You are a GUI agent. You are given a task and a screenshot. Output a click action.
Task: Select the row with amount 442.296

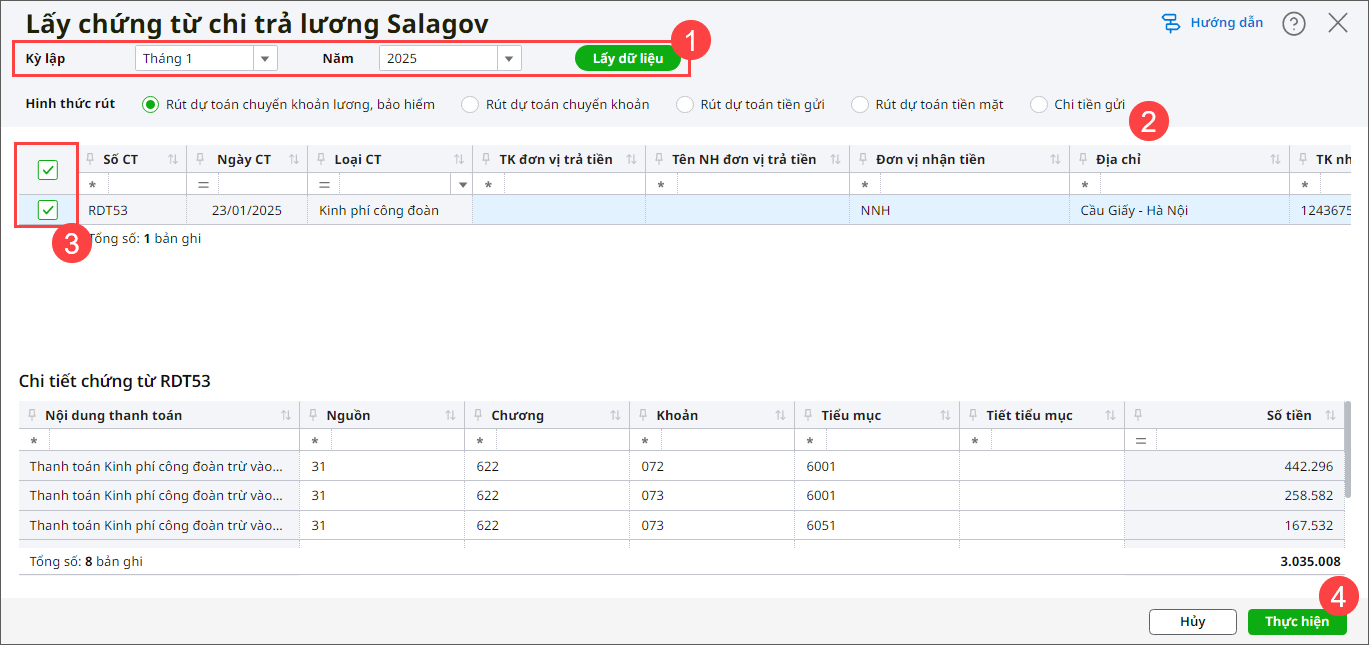(x=682, y=466)
